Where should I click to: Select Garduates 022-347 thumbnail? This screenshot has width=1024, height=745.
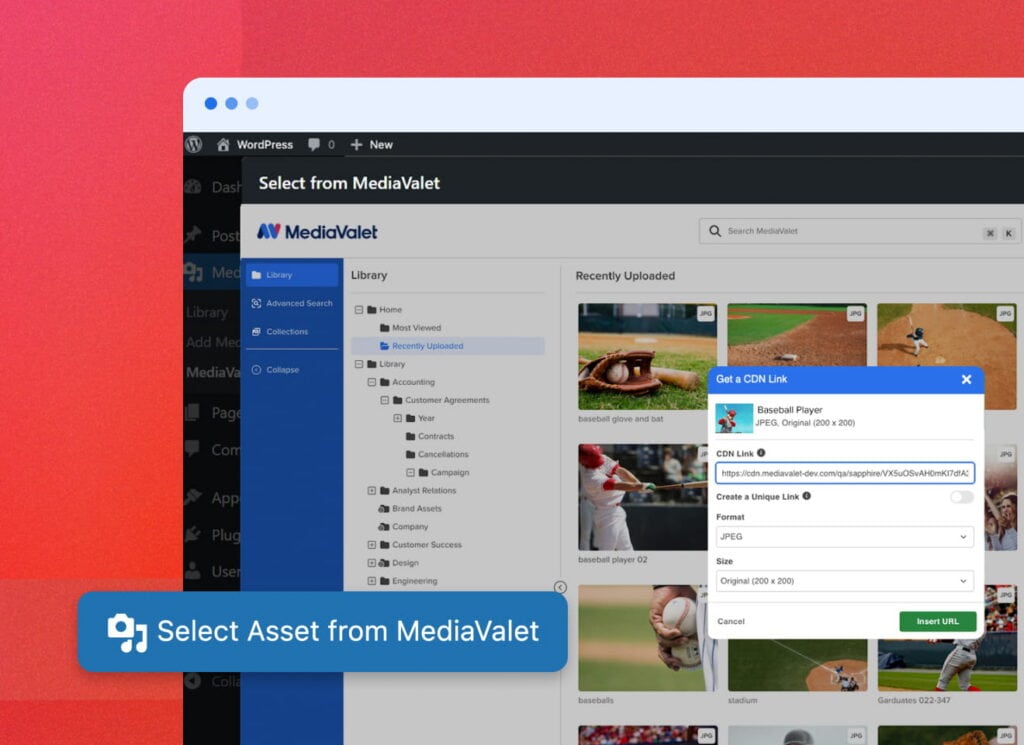947,665
